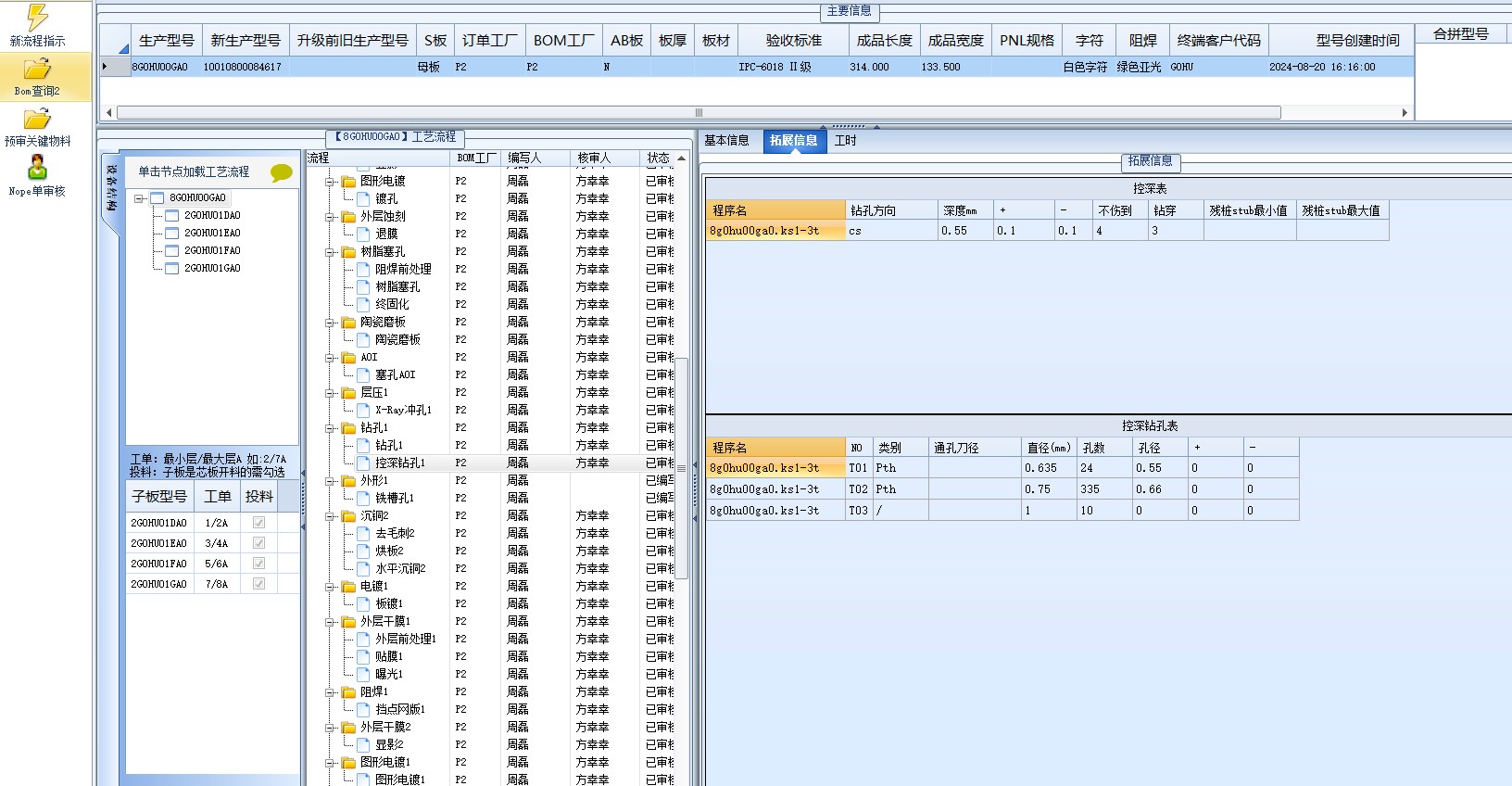This screenshot has width=1512, height=786.
Task: Click the 树脂塞孔 folder icon
Action: [348, 252]
